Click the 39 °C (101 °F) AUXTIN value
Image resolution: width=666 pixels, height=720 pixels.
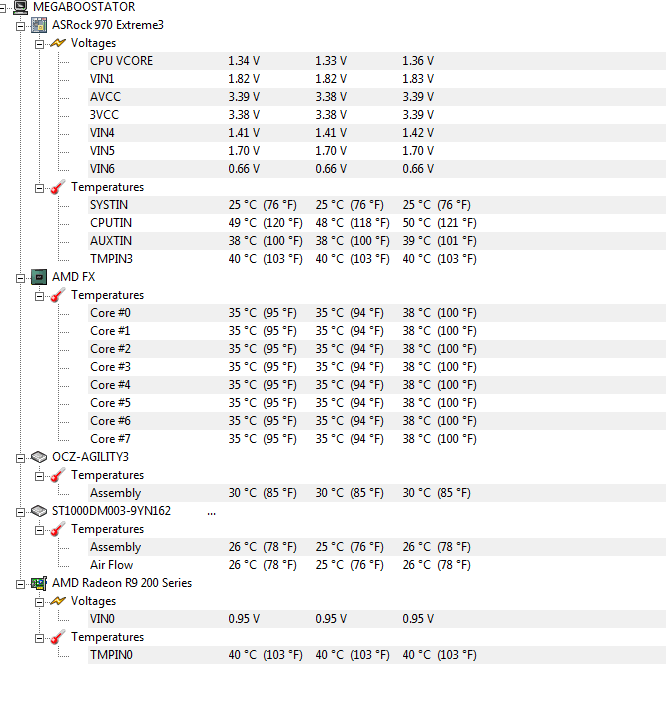point(440,241)
